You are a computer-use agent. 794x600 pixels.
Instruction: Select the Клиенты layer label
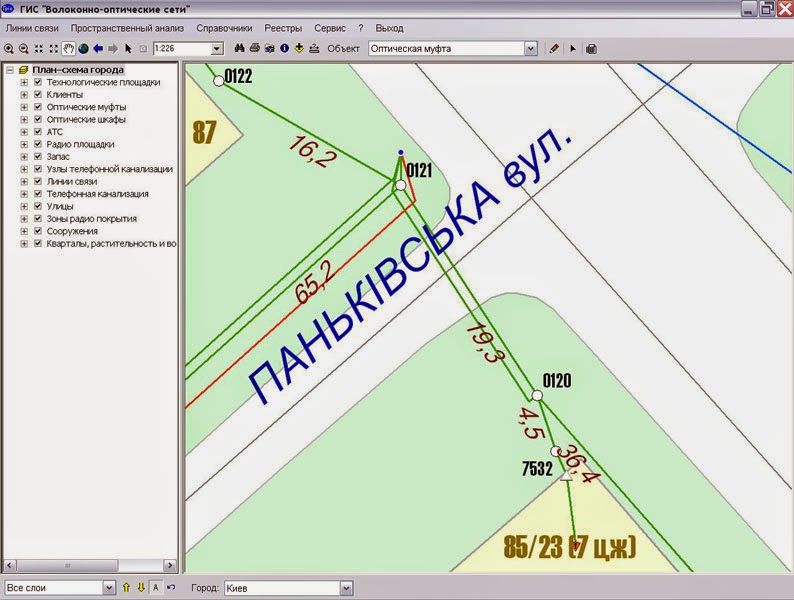click(x=65, y=95)
